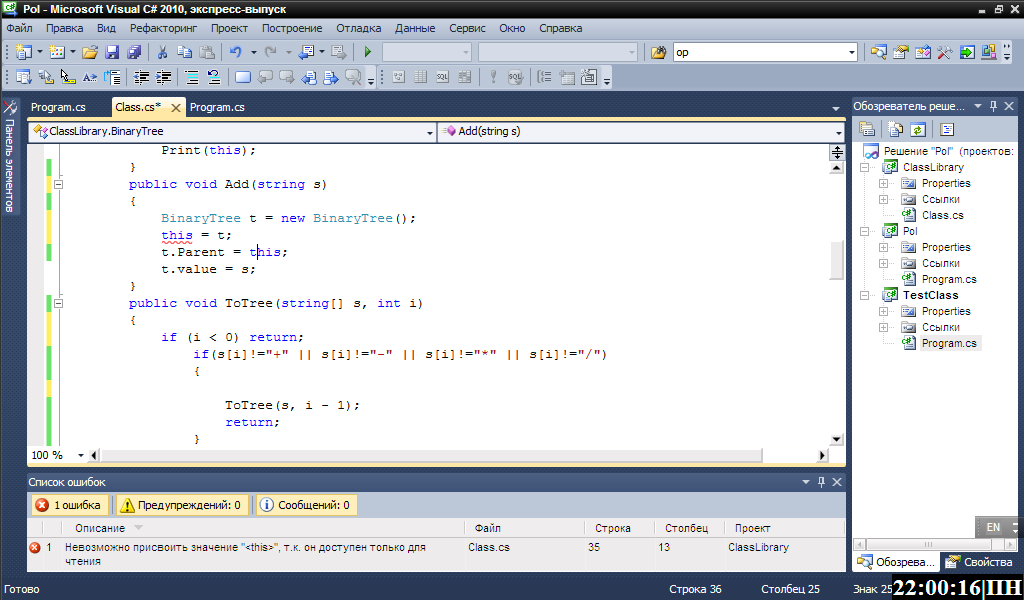The image size is (1024, 600).
Task: Collapse the ToTree method outline region
Action: point(58,303)
